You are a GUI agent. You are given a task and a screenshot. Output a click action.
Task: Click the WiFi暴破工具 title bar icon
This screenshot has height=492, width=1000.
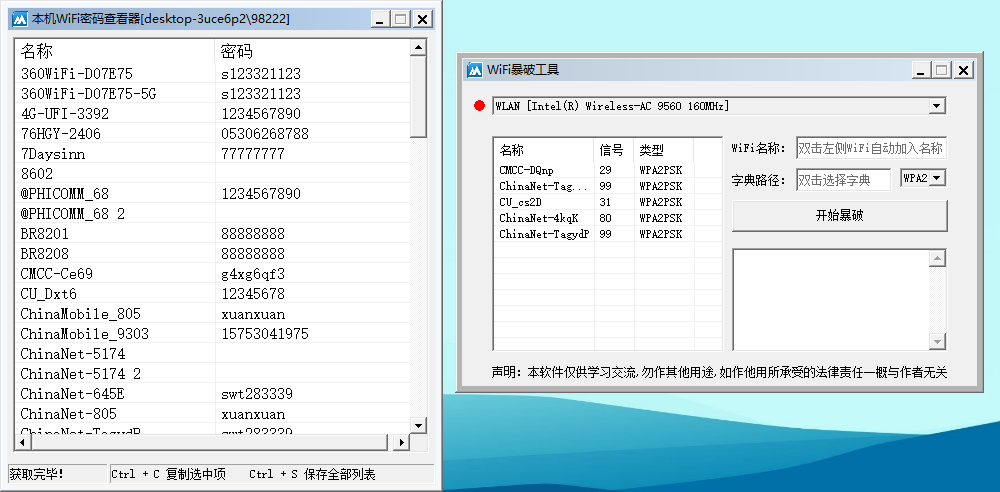[475, 70]
